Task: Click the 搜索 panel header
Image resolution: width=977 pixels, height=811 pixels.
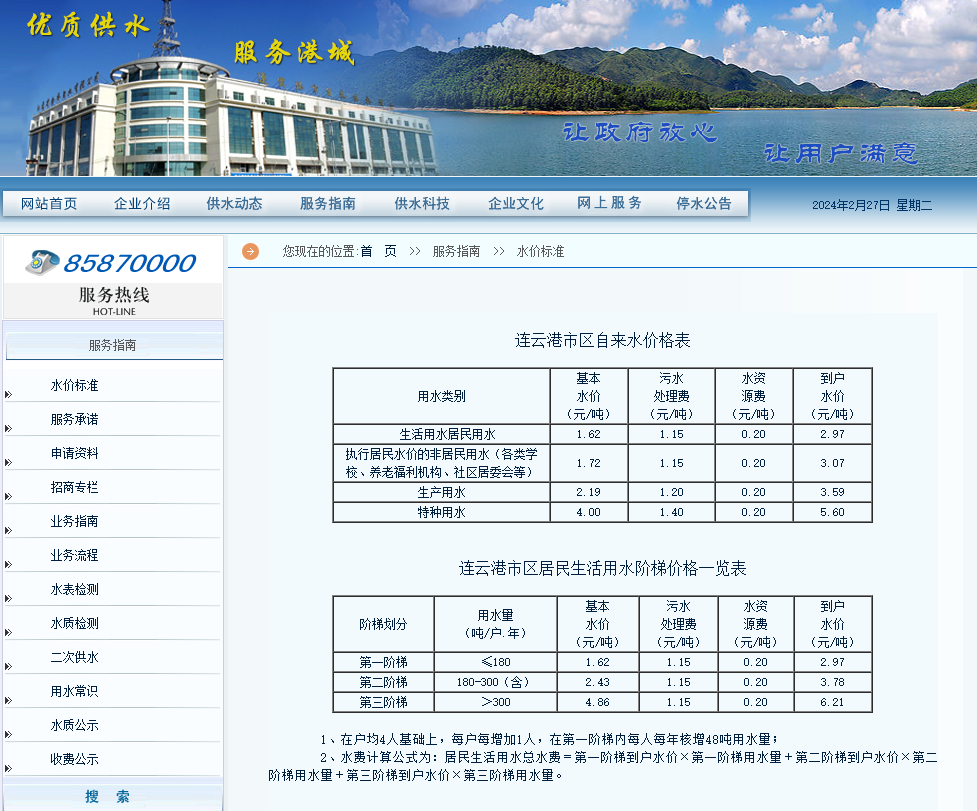Action: pos(108,796)
